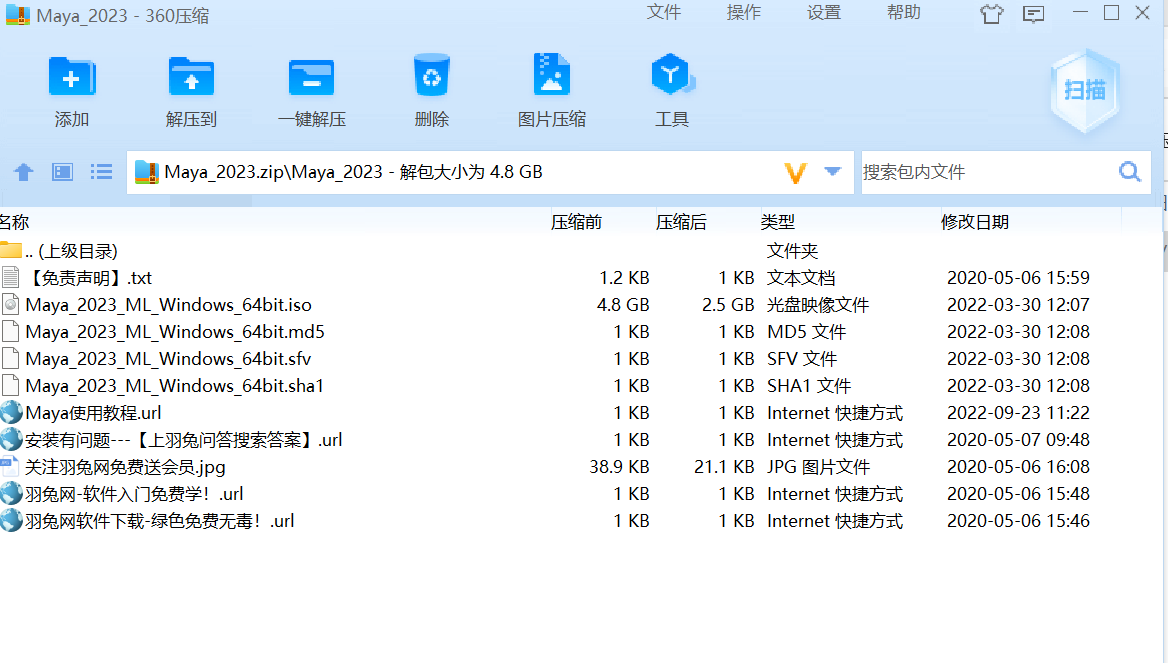Click the globe icon of 羽兔网-软件入门免费学！.url
1168x663 pixels.
tap(11, 493)
